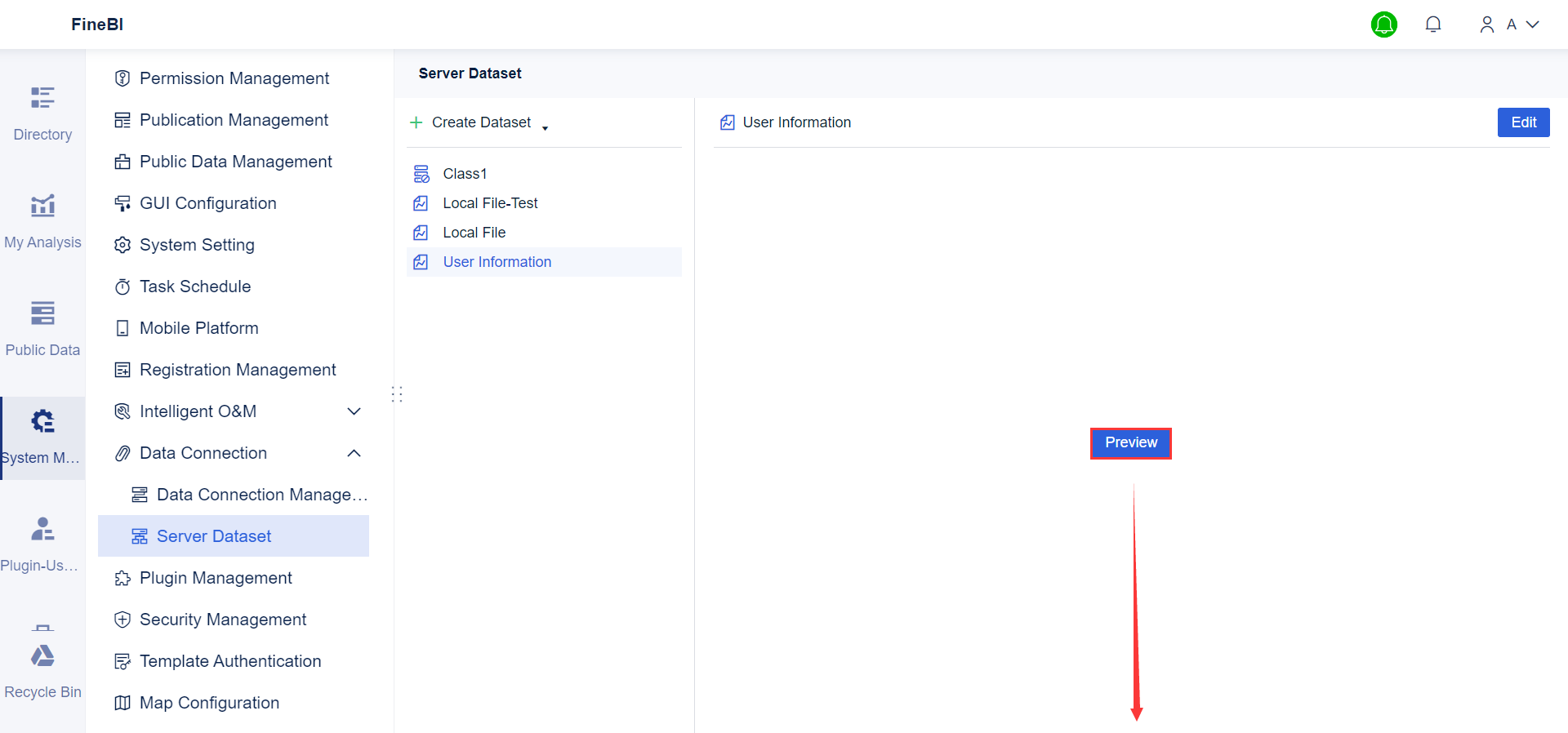Screen dimensions: 1568x733
Task: Open the Task Schedule menu item
Action: point(195,287)
